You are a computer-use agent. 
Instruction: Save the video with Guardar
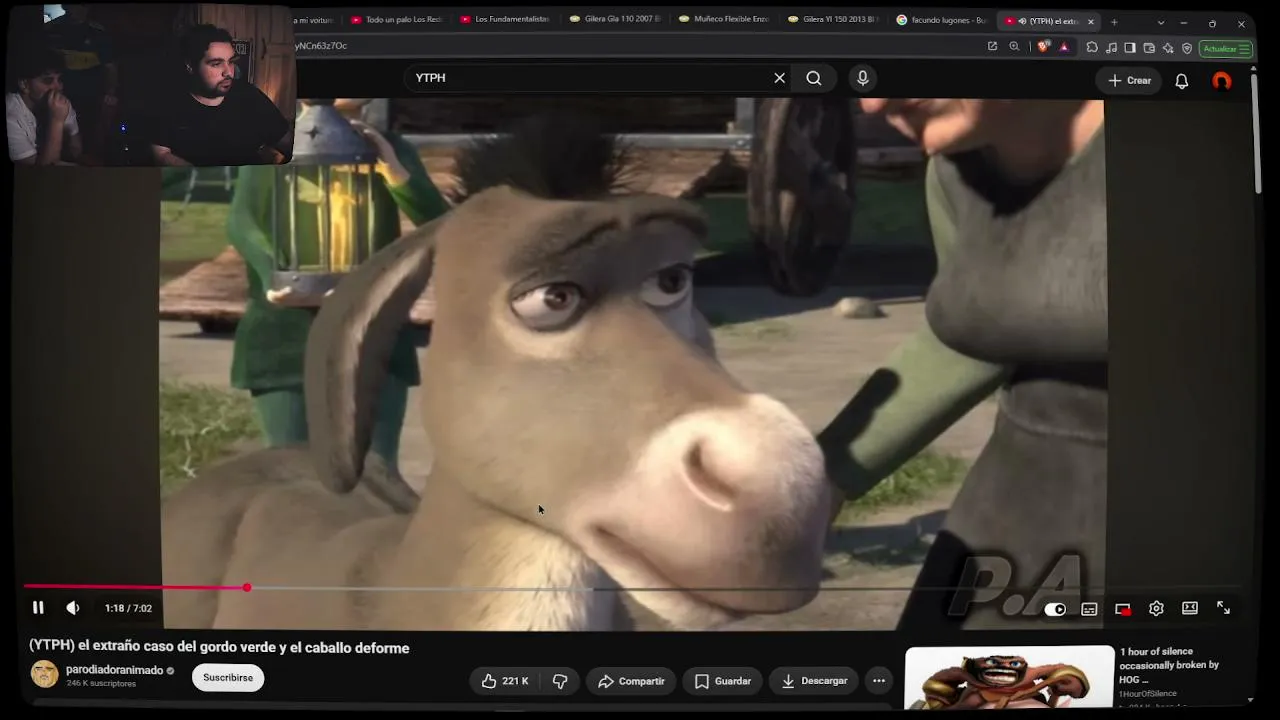723,681
